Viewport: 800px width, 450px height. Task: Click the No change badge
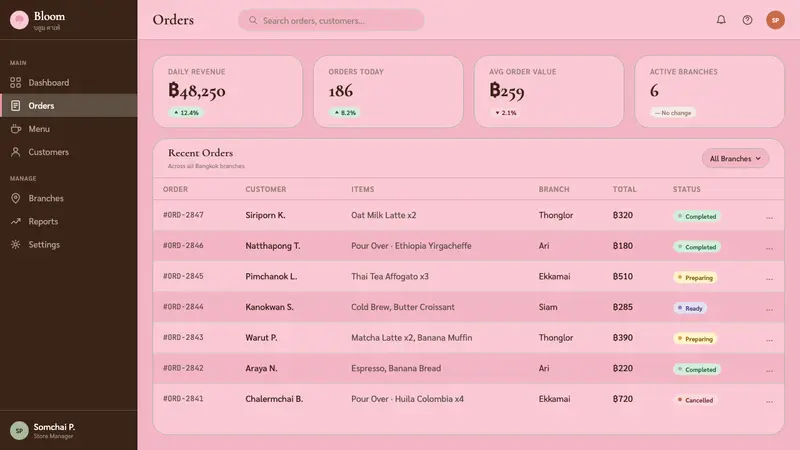[x=673, y=113]
